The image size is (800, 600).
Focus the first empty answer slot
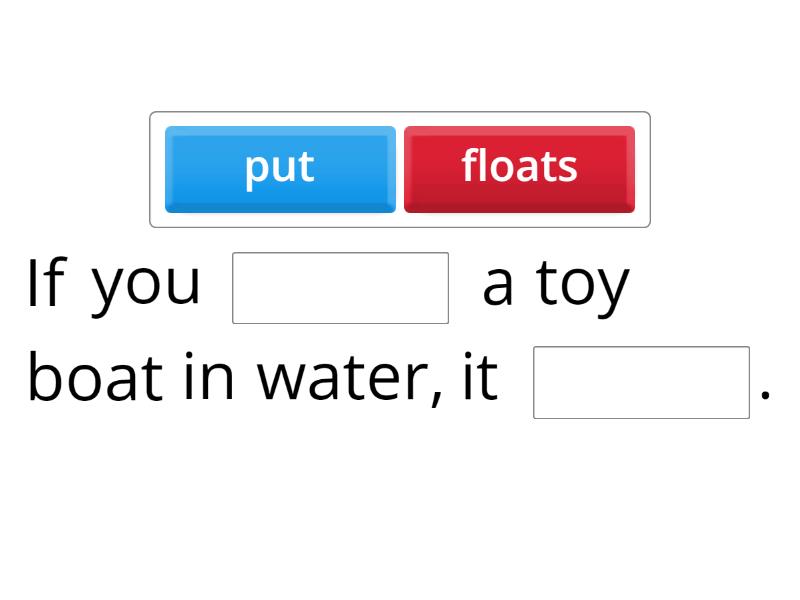(x=340, y=288)
